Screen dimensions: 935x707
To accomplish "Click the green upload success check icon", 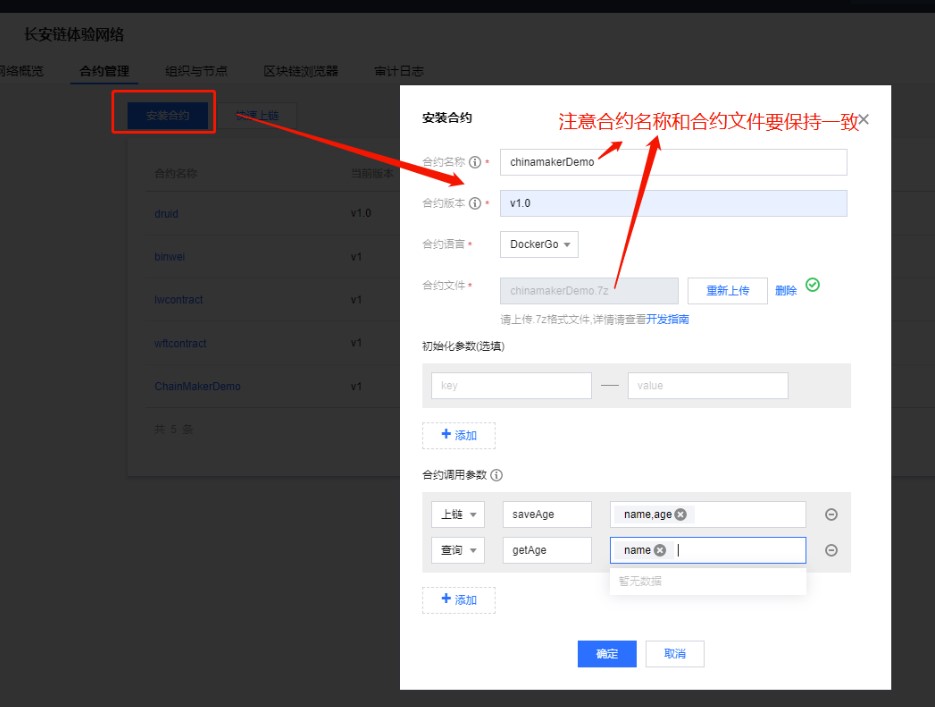I will [x=812, y=285].
